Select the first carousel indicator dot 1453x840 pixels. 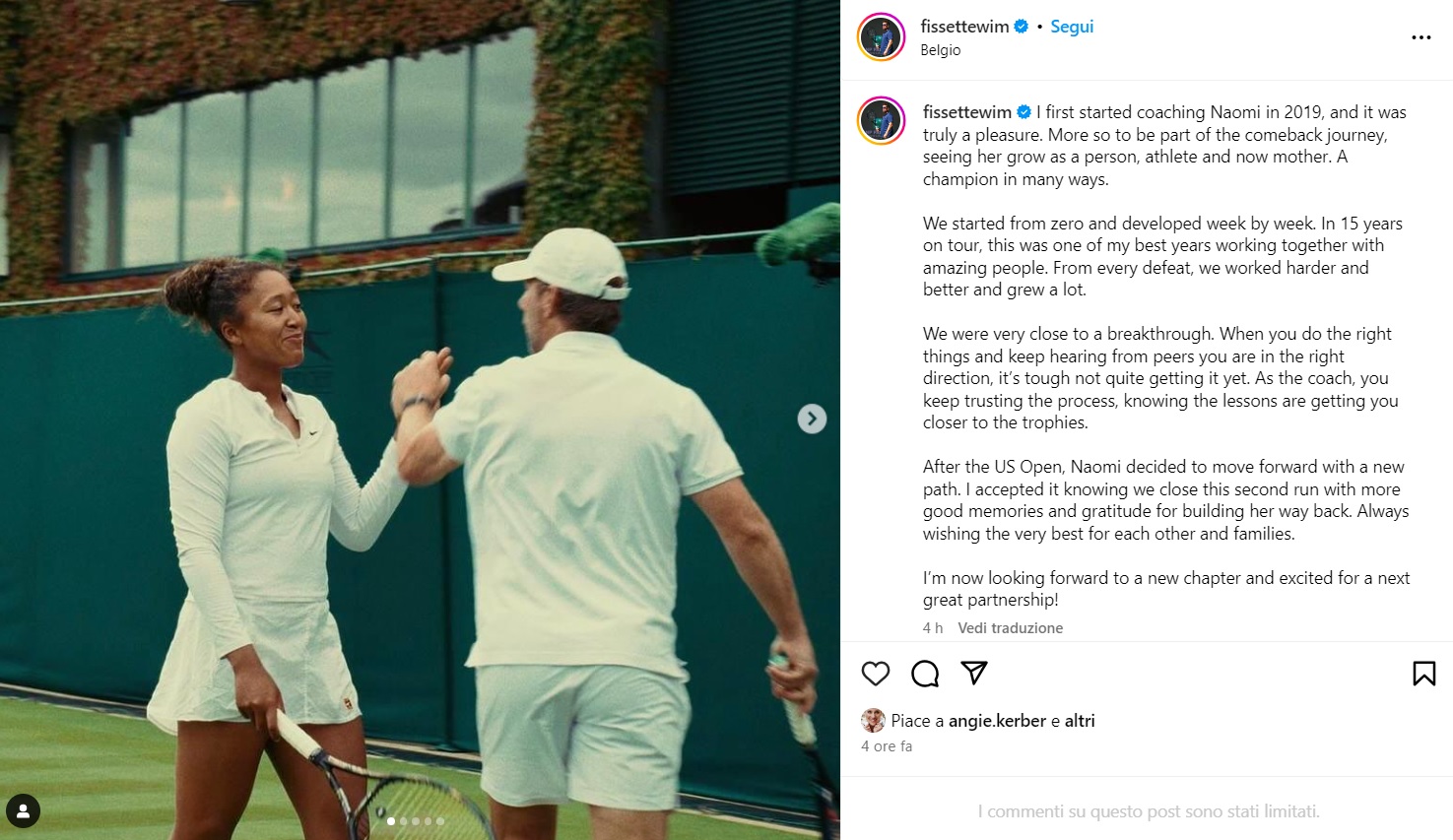pos(390,820)
